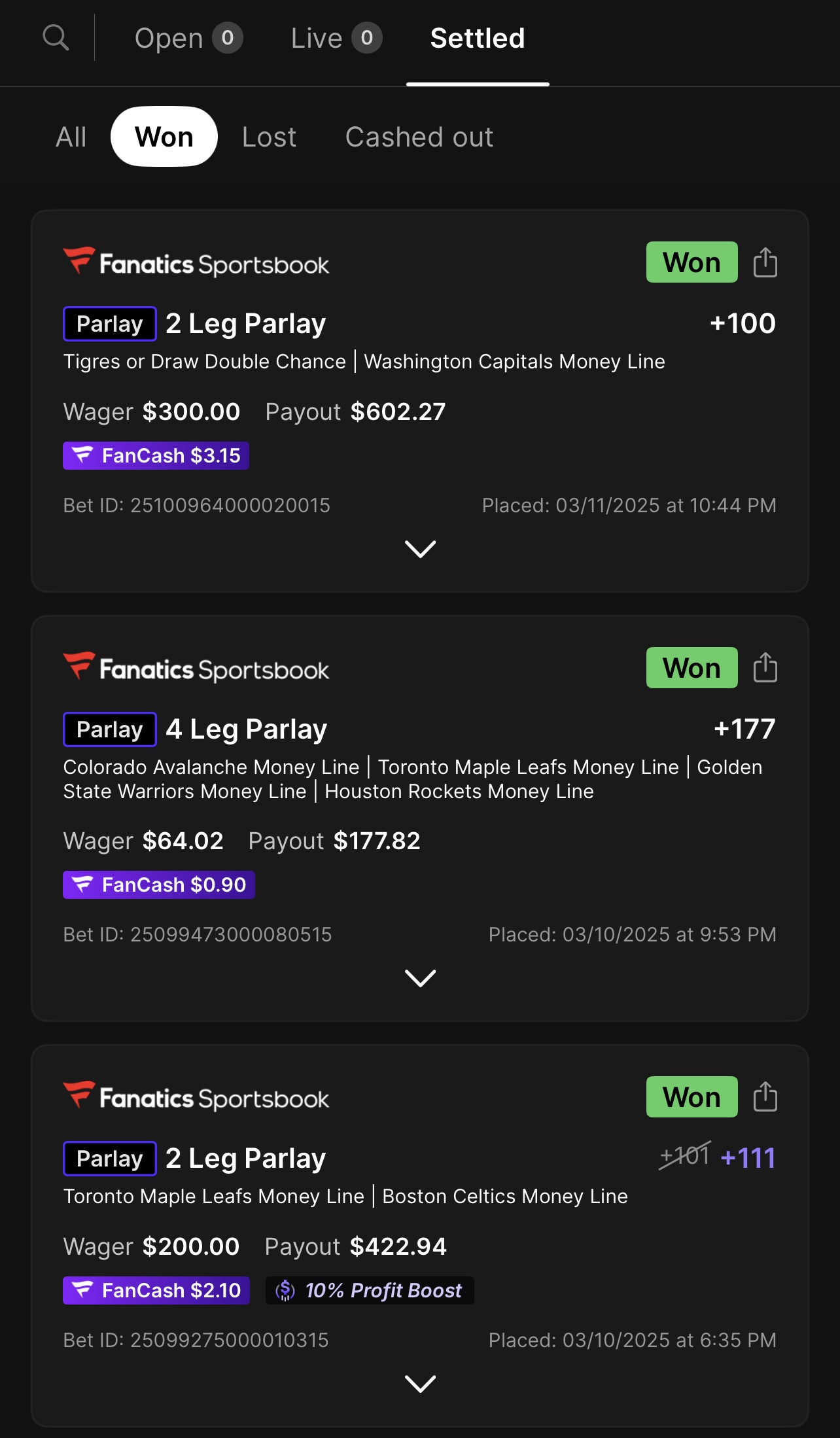Screen dimensions: 840x1438
Task: Share the 4 Leg Parlay bet
Action: pyautogui.click(x=765, y=668)
